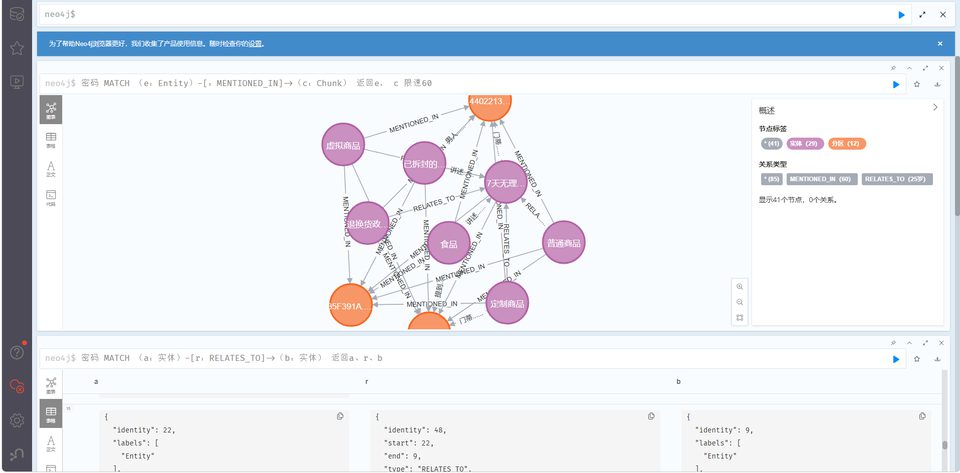Clear the top editor with the X
This screenshot has height=473, width=960.
tap(943, 15)
